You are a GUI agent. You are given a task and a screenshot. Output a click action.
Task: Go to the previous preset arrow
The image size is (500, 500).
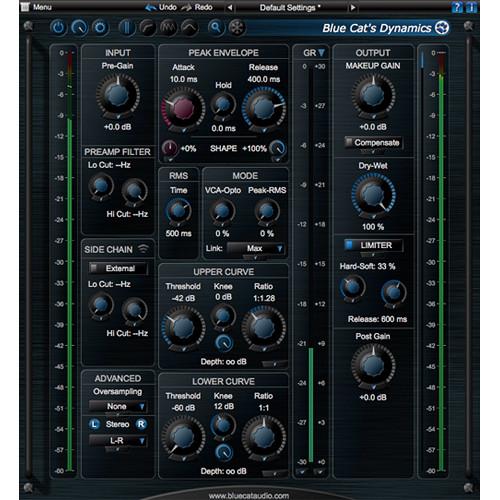click(x=230, y=7)
